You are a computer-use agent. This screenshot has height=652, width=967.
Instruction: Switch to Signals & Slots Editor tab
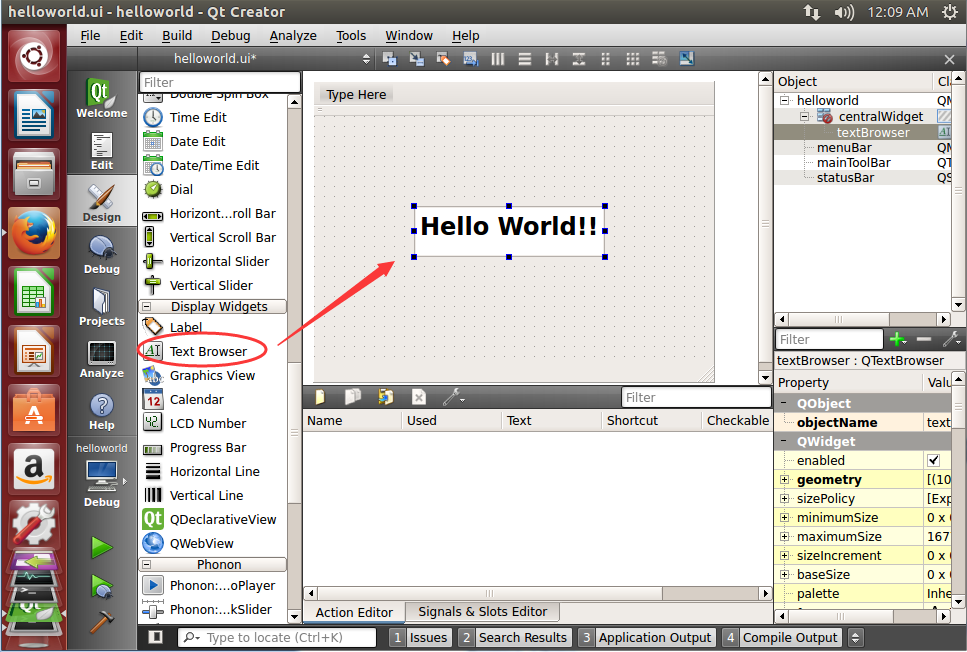pyautogui.click(x=482, y=611)
